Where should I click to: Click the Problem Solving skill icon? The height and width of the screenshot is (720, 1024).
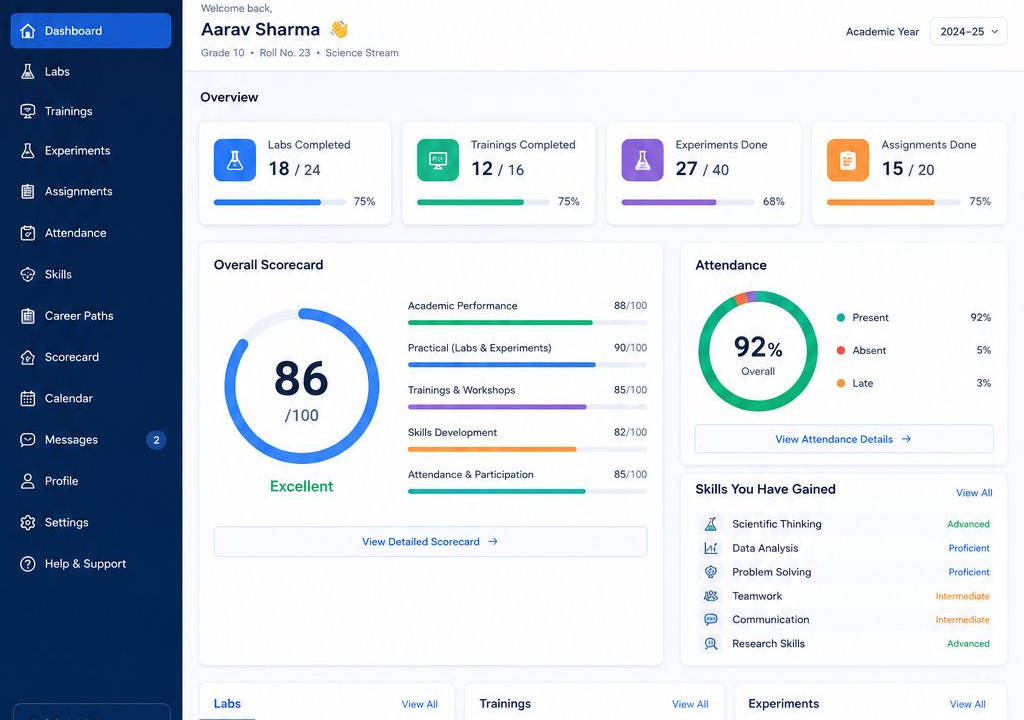click(711, 572)
